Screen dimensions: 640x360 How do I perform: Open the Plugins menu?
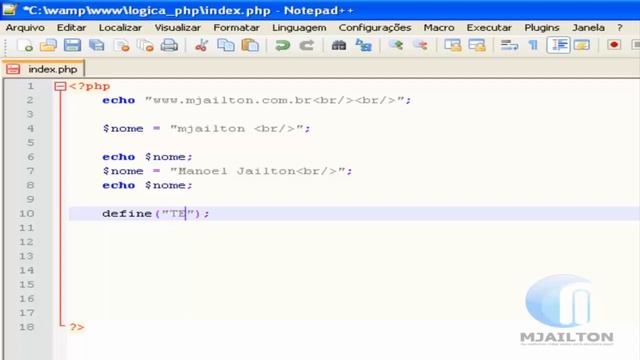tap(542, 28)
